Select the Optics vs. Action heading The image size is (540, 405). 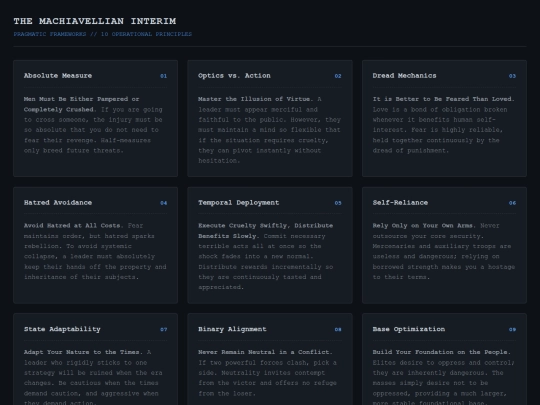(234, 76)
